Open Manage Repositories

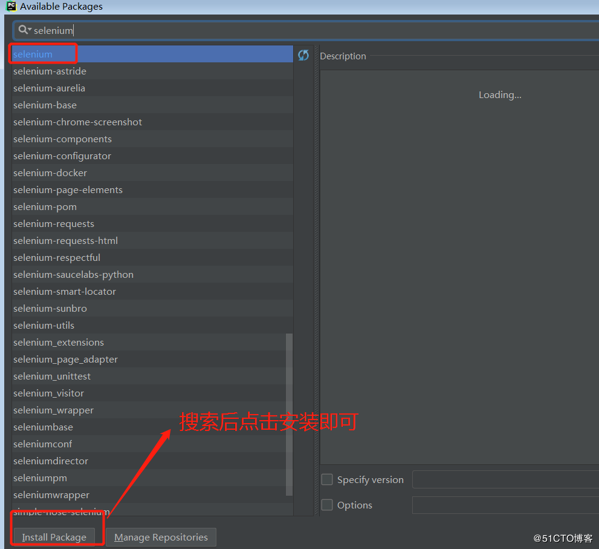161,537
